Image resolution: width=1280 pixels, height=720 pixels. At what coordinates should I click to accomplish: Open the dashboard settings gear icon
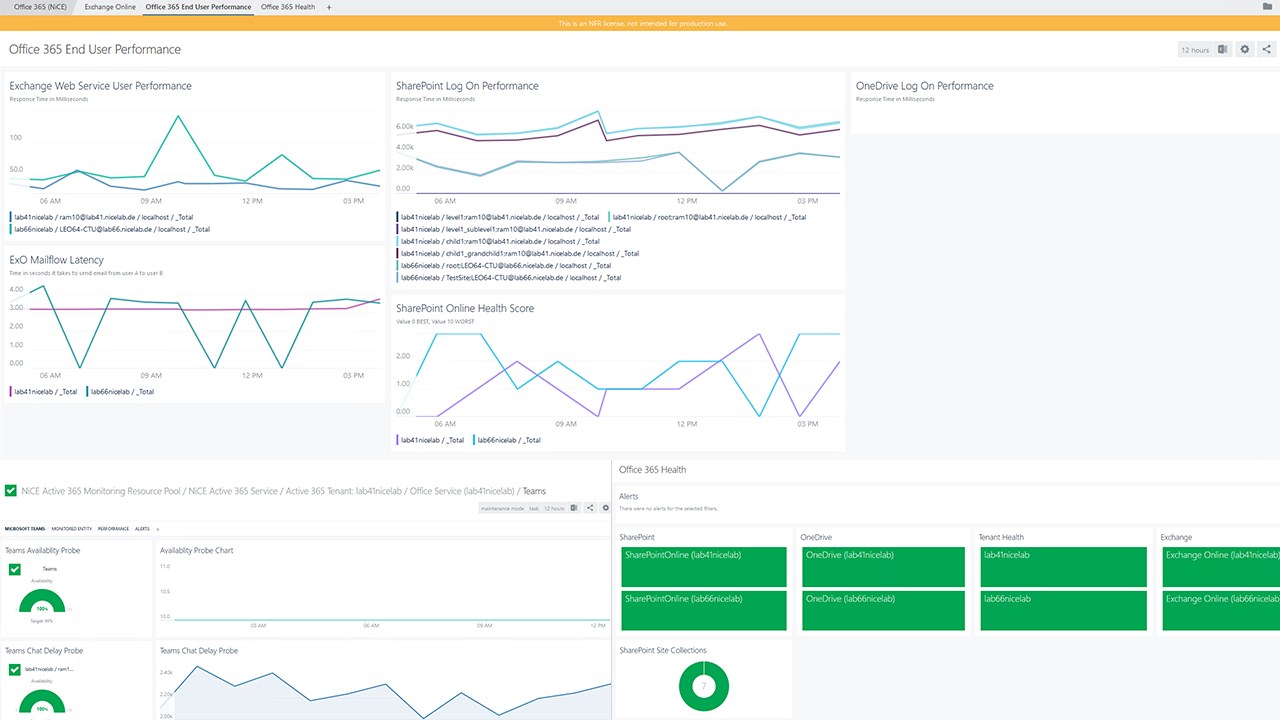tap(1245, 49)
